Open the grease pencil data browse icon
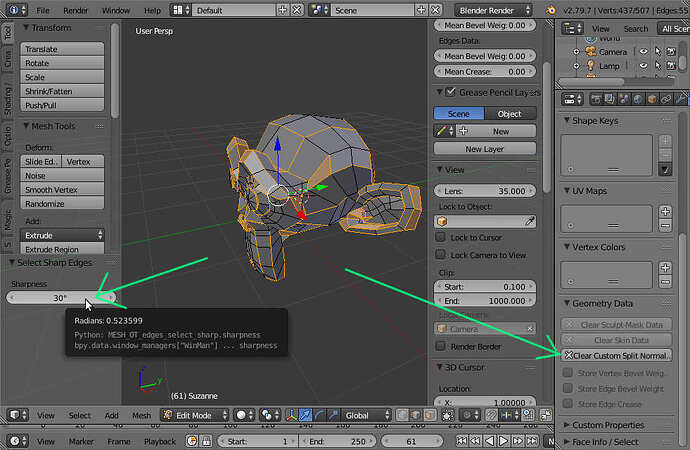The height and width of the screenshot is (450, 690). (x=444, y=131)
